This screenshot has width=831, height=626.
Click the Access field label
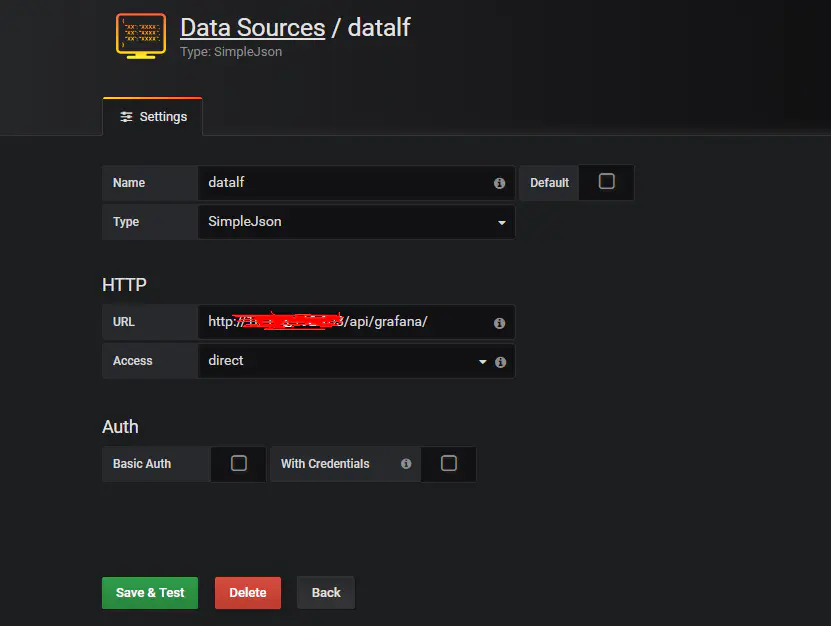coord(132,361)
